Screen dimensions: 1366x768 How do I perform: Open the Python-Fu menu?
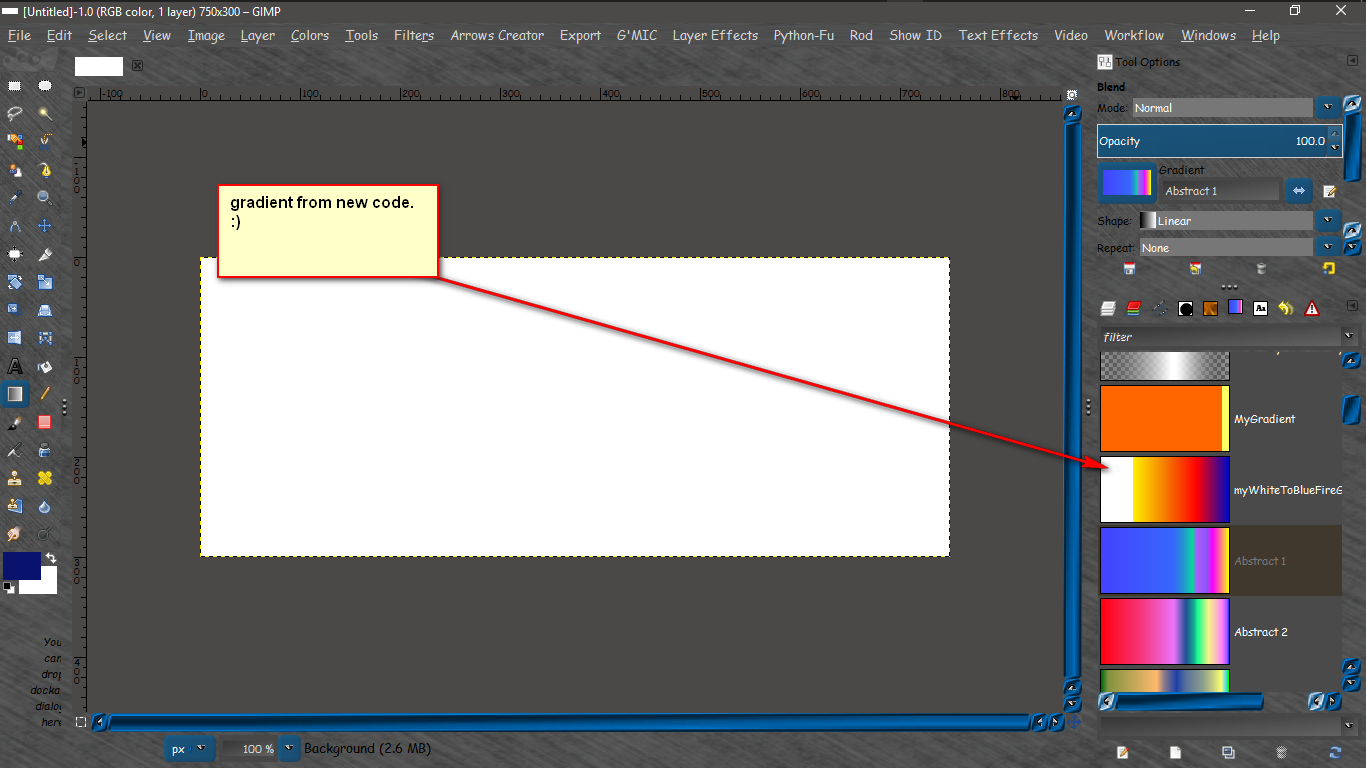pos(803,35)
